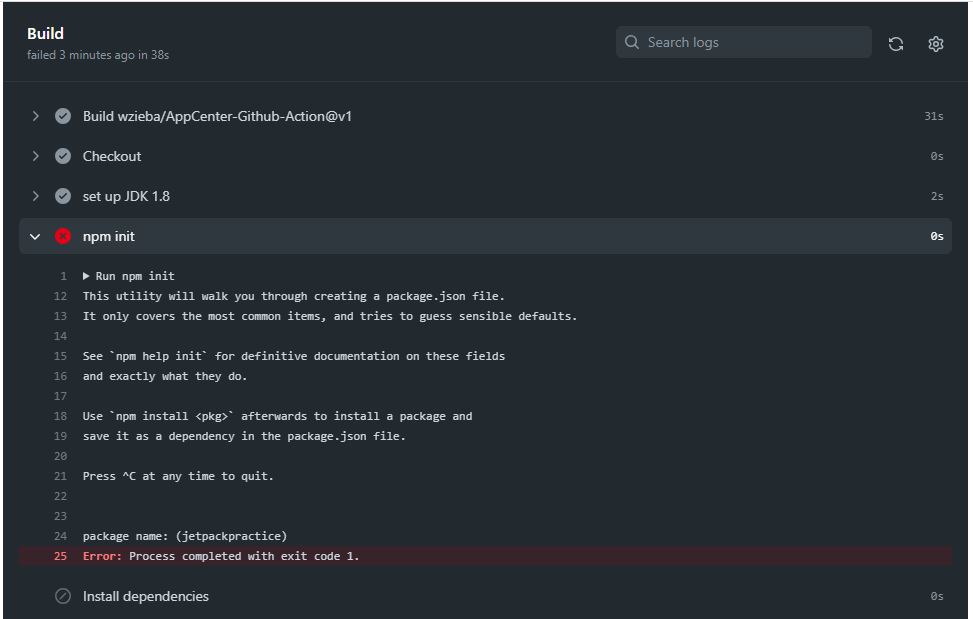Screen dimensions: 973x619
Task: Expand the Run npm init disclosure triangle
Action: tap(87, 276)
